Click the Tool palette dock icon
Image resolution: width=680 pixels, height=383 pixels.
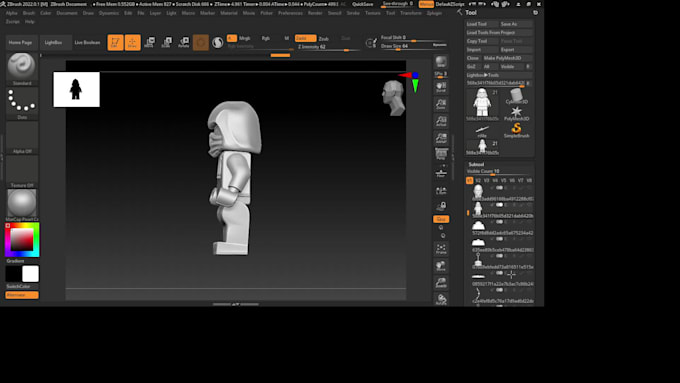click(x=536, y=13)
